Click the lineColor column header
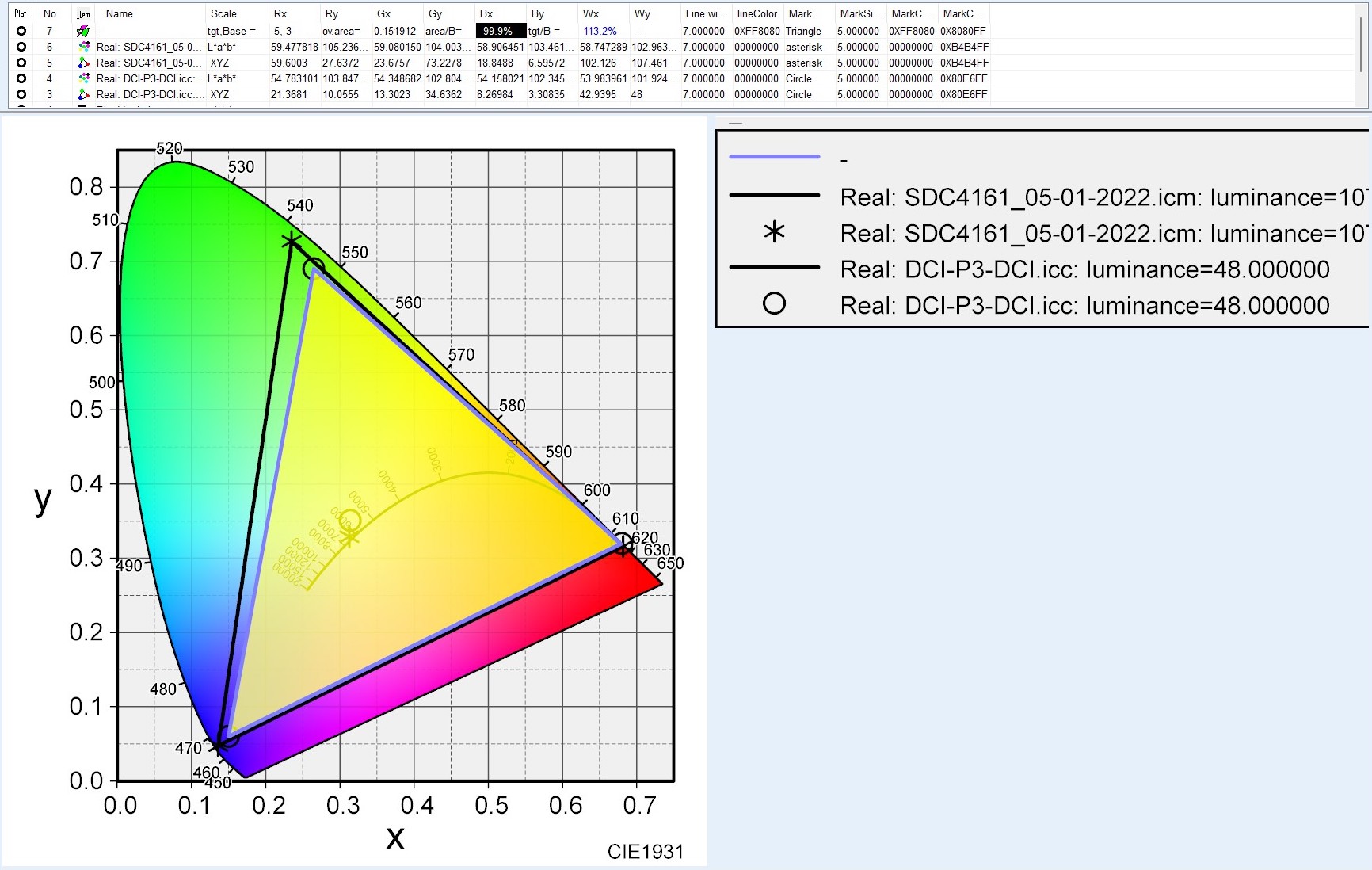Viewport: 1372px width, 870px height. (x=757, y=13)
